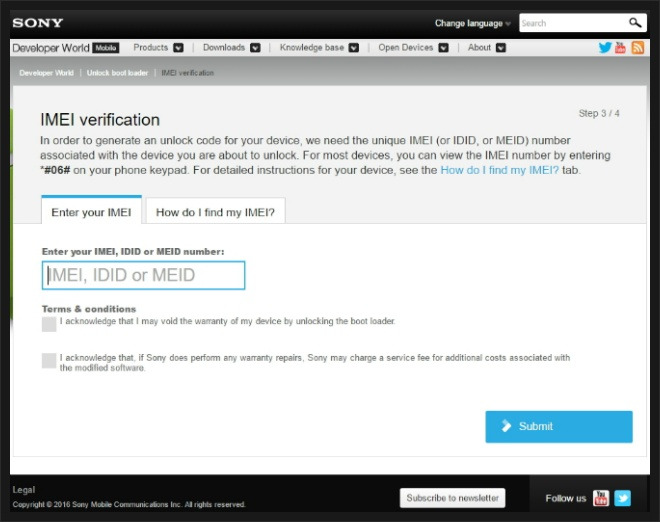Go to Developer World breadcrumb

(46, 73)
